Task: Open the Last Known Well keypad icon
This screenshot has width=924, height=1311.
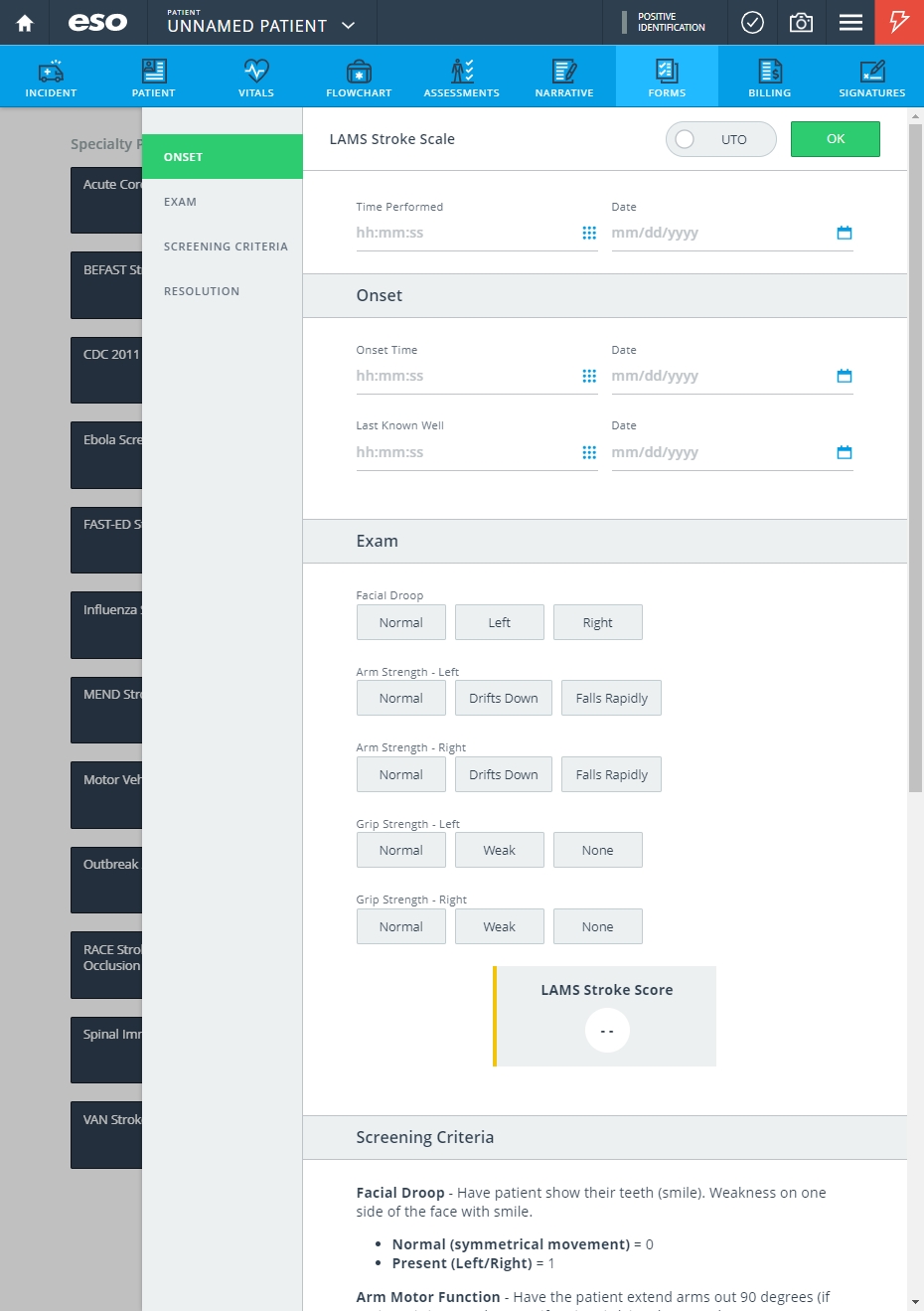Action: (x=589, y=452)
